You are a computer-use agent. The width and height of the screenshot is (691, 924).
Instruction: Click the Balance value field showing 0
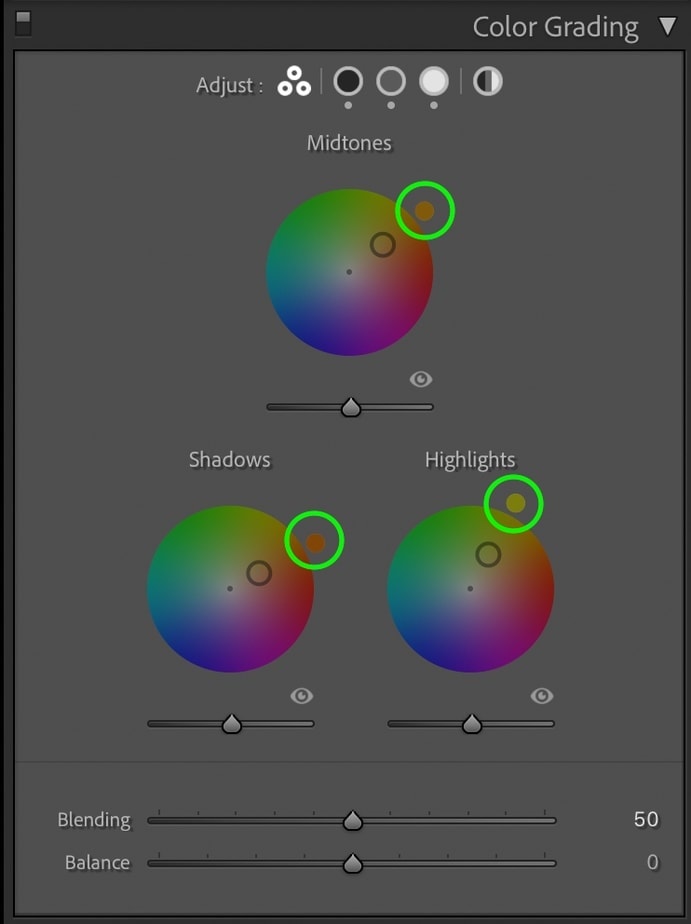pos(652,862)
